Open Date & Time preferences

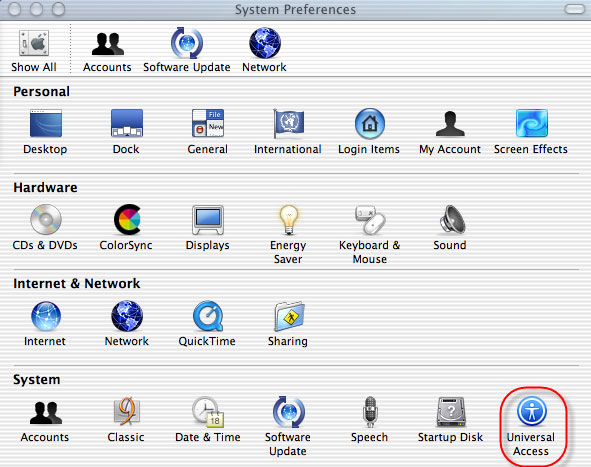coord(208,412)
